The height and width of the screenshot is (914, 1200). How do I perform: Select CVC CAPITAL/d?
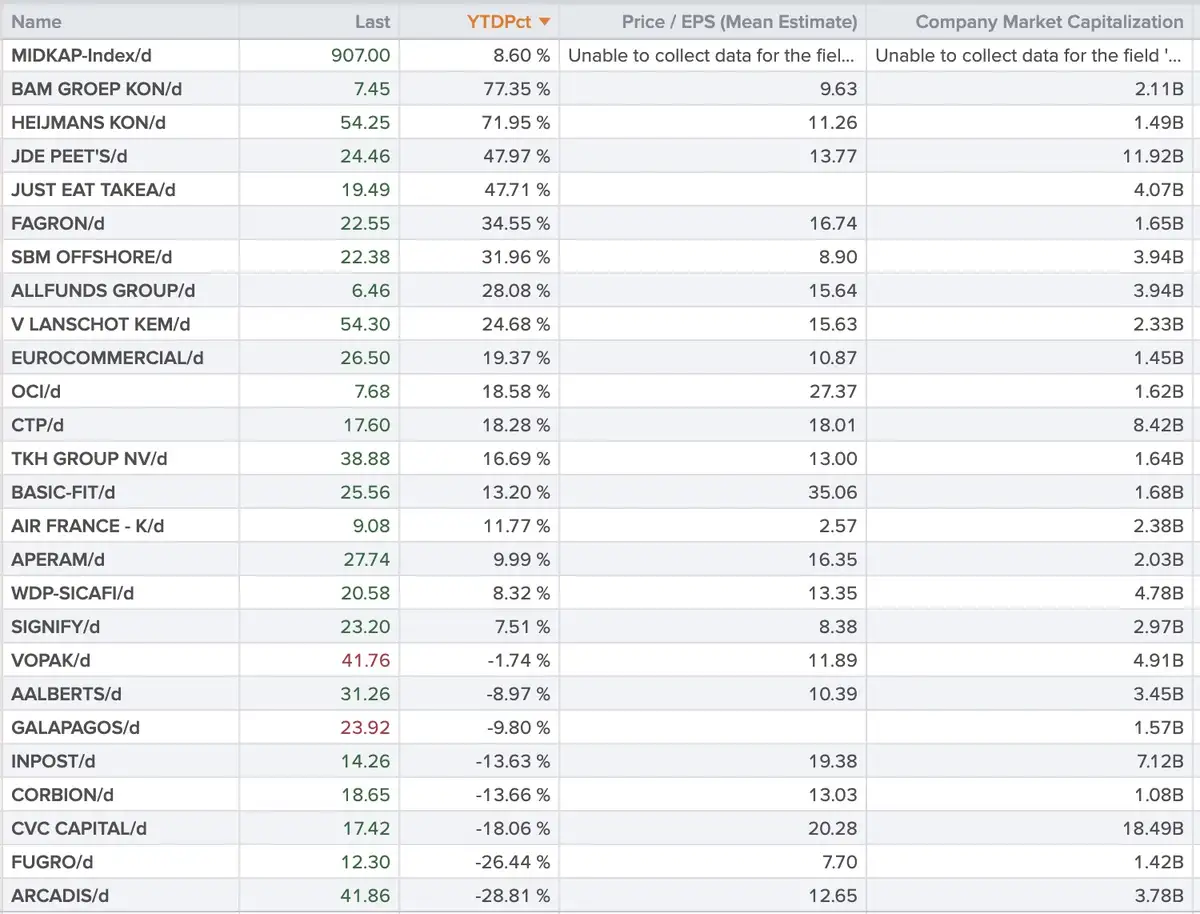(79, 828)
